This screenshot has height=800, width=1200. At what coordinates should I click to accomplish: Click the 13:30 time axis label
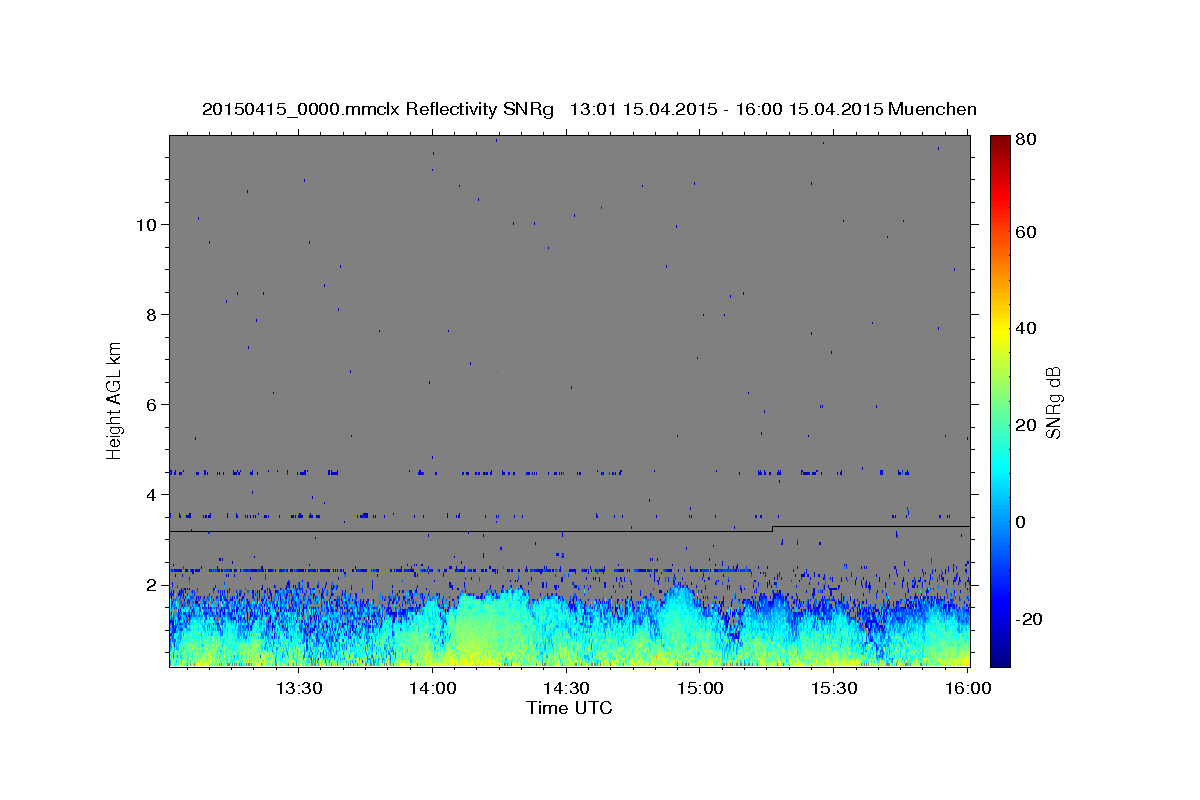[x=298, y=688]
